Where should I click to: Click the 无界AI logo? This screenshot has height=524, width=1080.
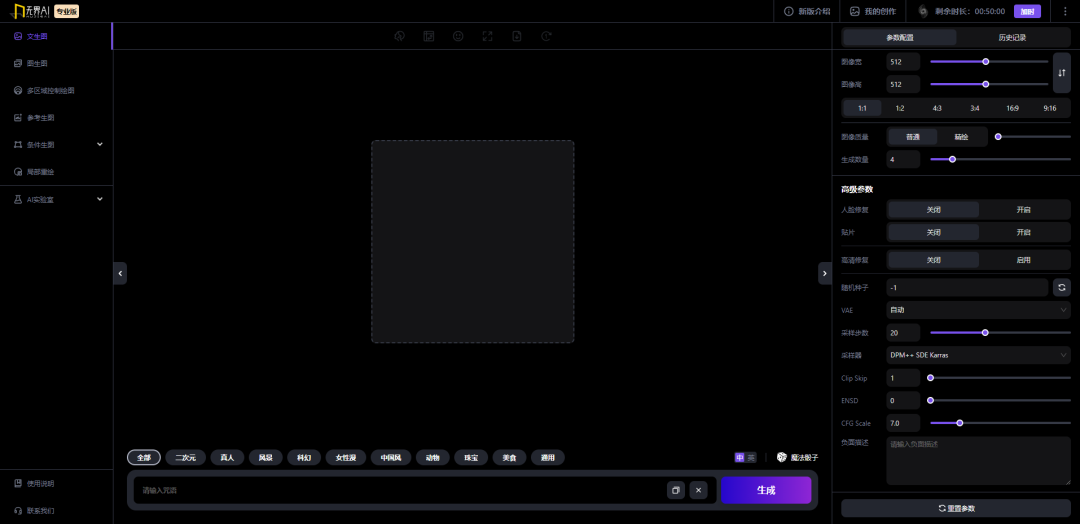click(x=32, y=11)
